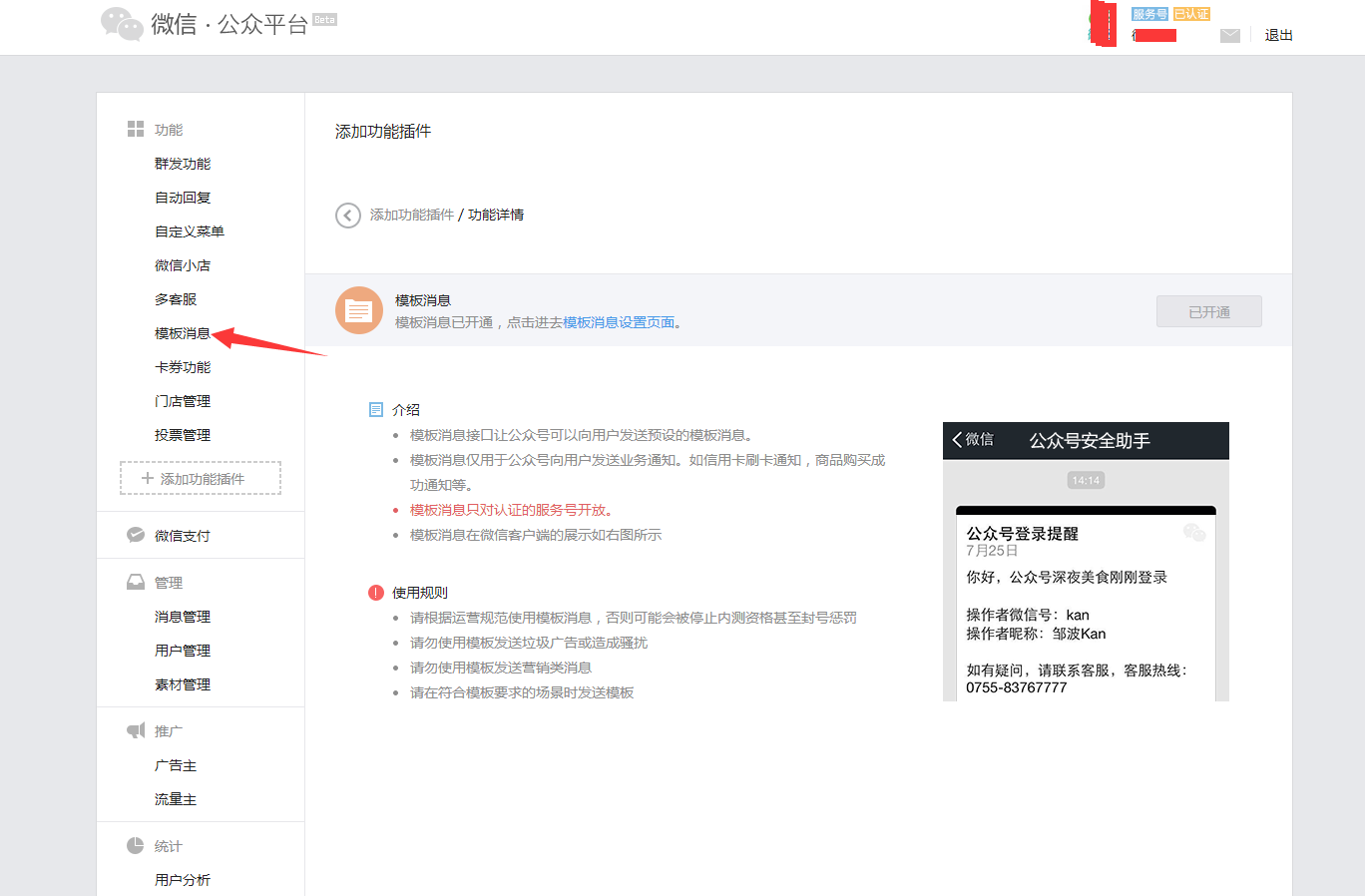Open 消息管理 in the sidebar
This screenshot has width=1365, height=896.
pos(183,617)
